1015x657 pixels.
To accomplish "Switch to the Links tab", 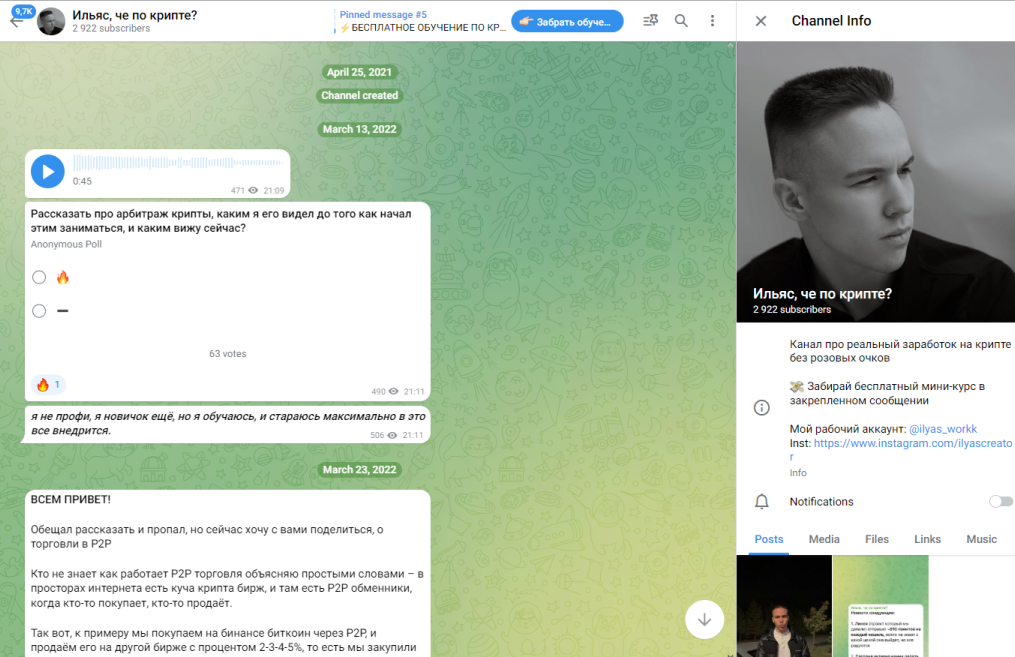I will pos(927,539).
